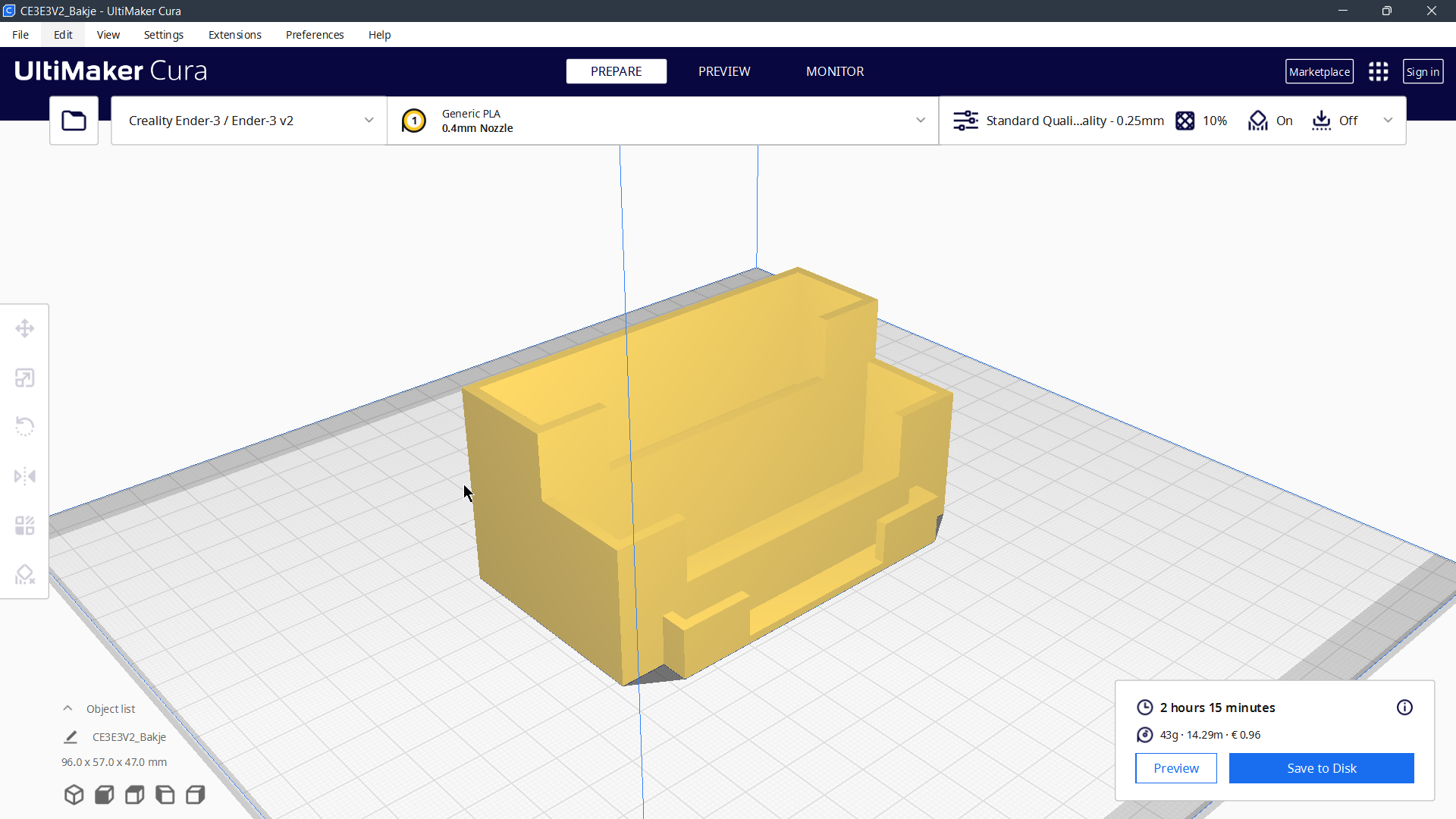Open Per Model Settings tool
This screenshot has height=819, width=1456.
tap(25, 525)
